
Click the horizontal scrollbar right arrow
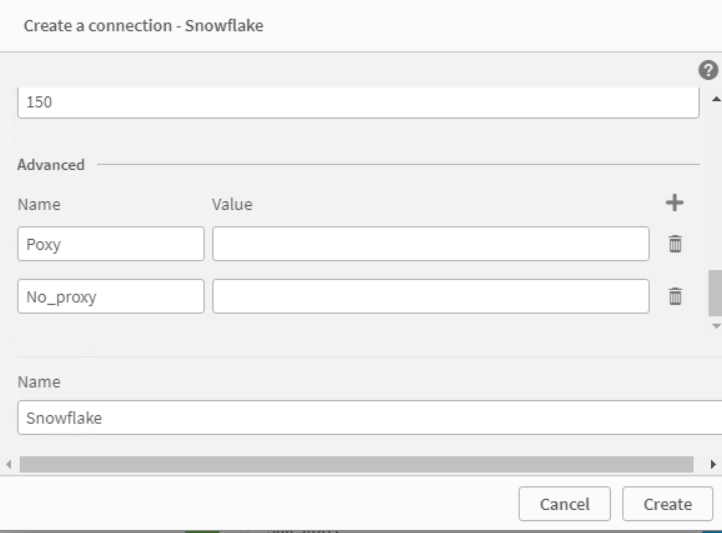713,465
